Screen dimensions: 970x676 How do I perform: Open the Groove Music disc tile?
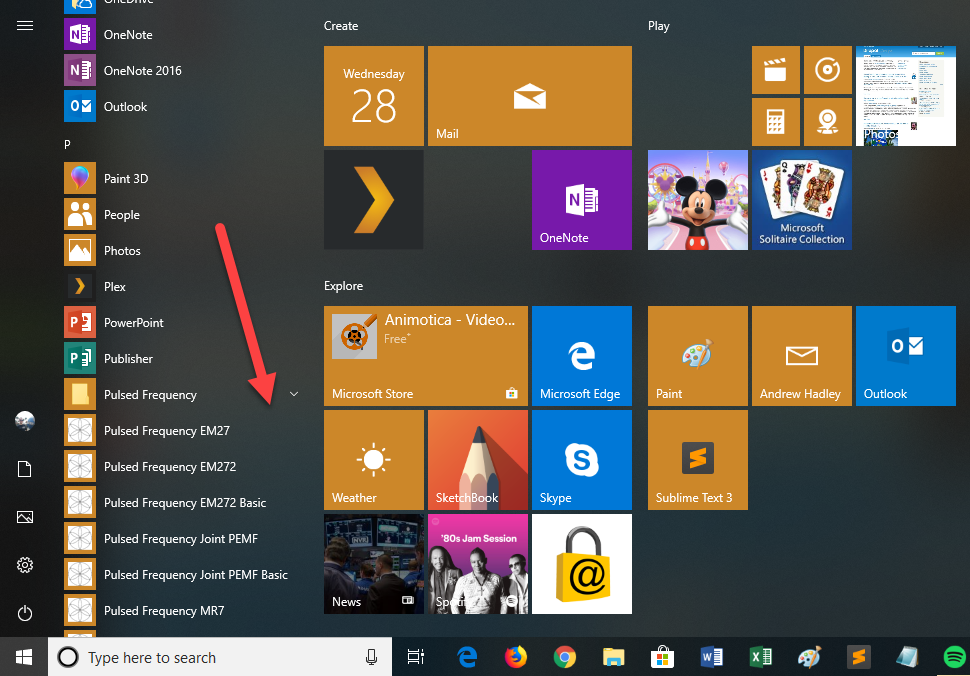828,70
